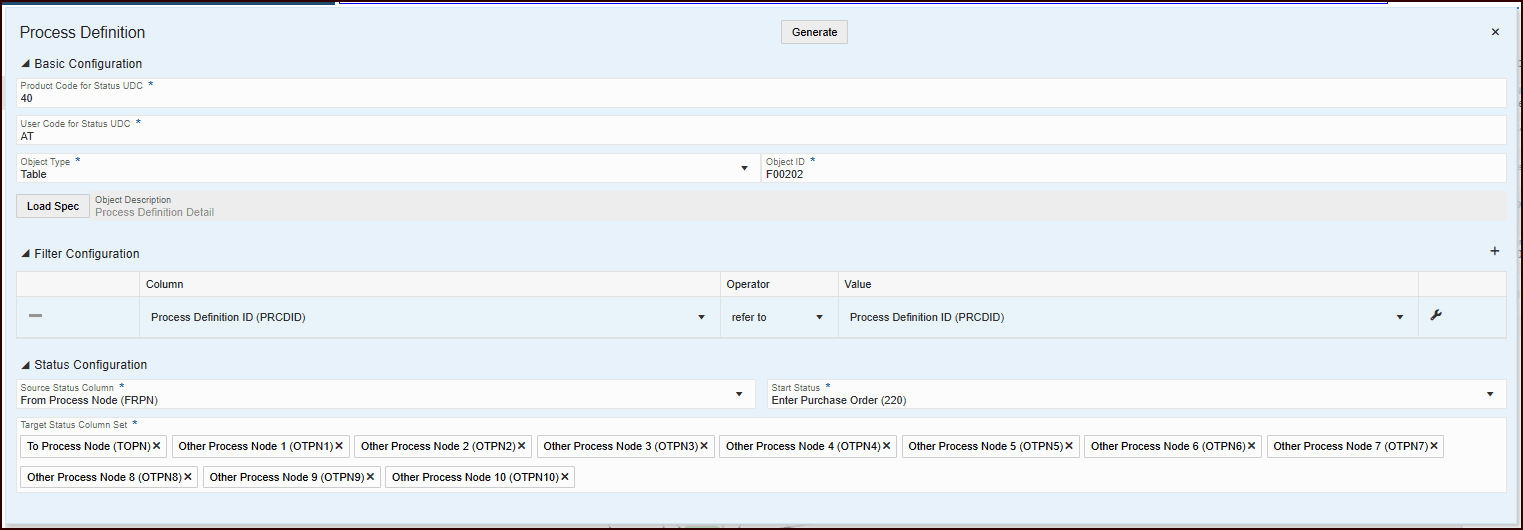
Task: Open the refer to operator dropdown
Action: click(x=819, y=317)
